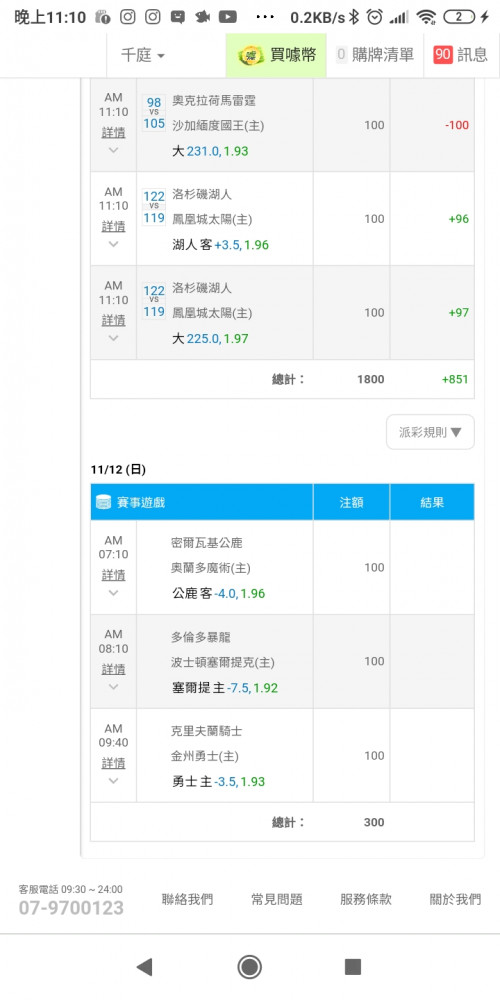Click the 常見問題 footer link
Screen dimensions: 500x1000
point(276,900)
